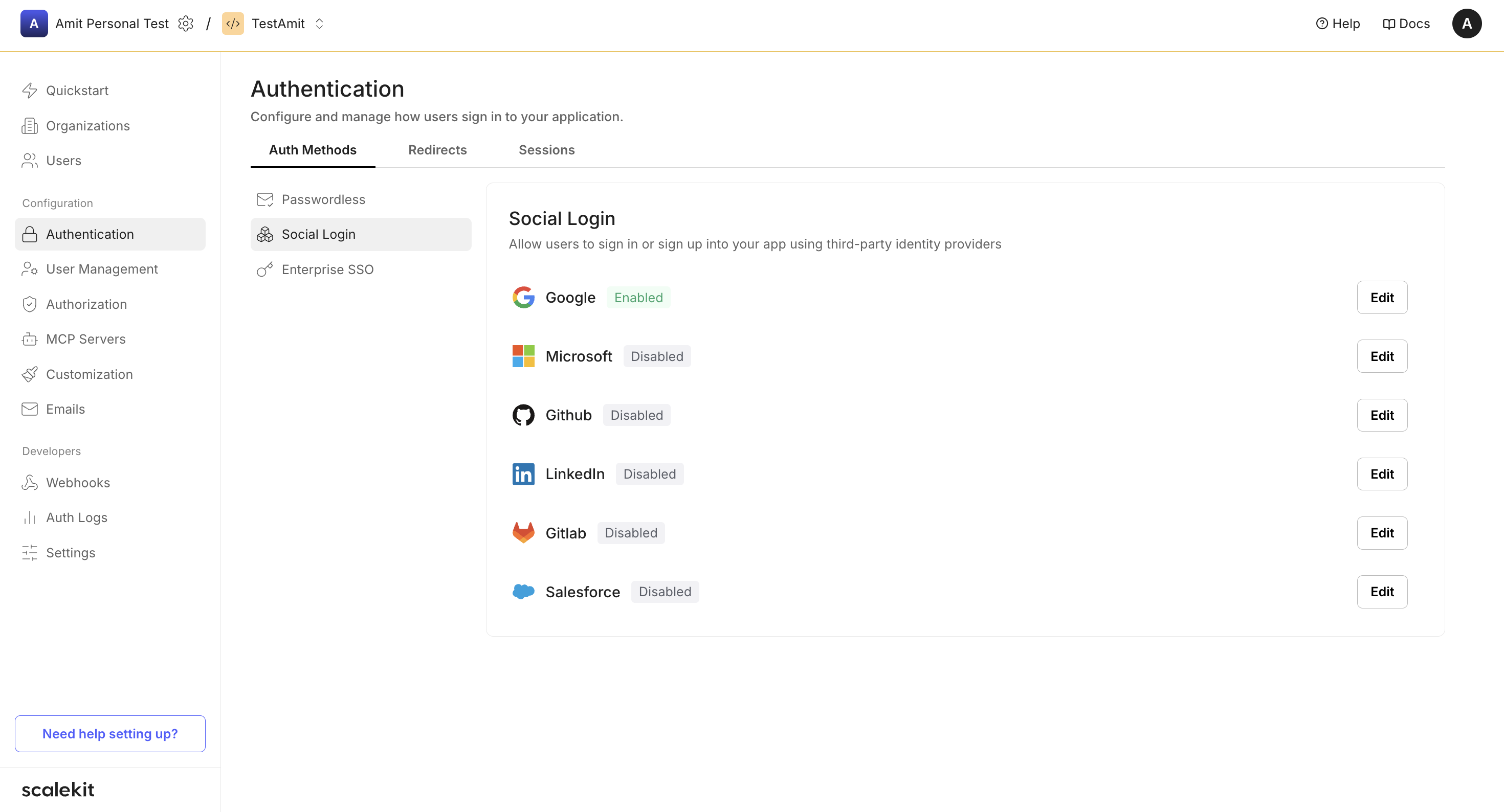Click the Microsoft logo
Image resolution: width=1504 pixels, height=812 pixels.
click(x=523, y=356)
